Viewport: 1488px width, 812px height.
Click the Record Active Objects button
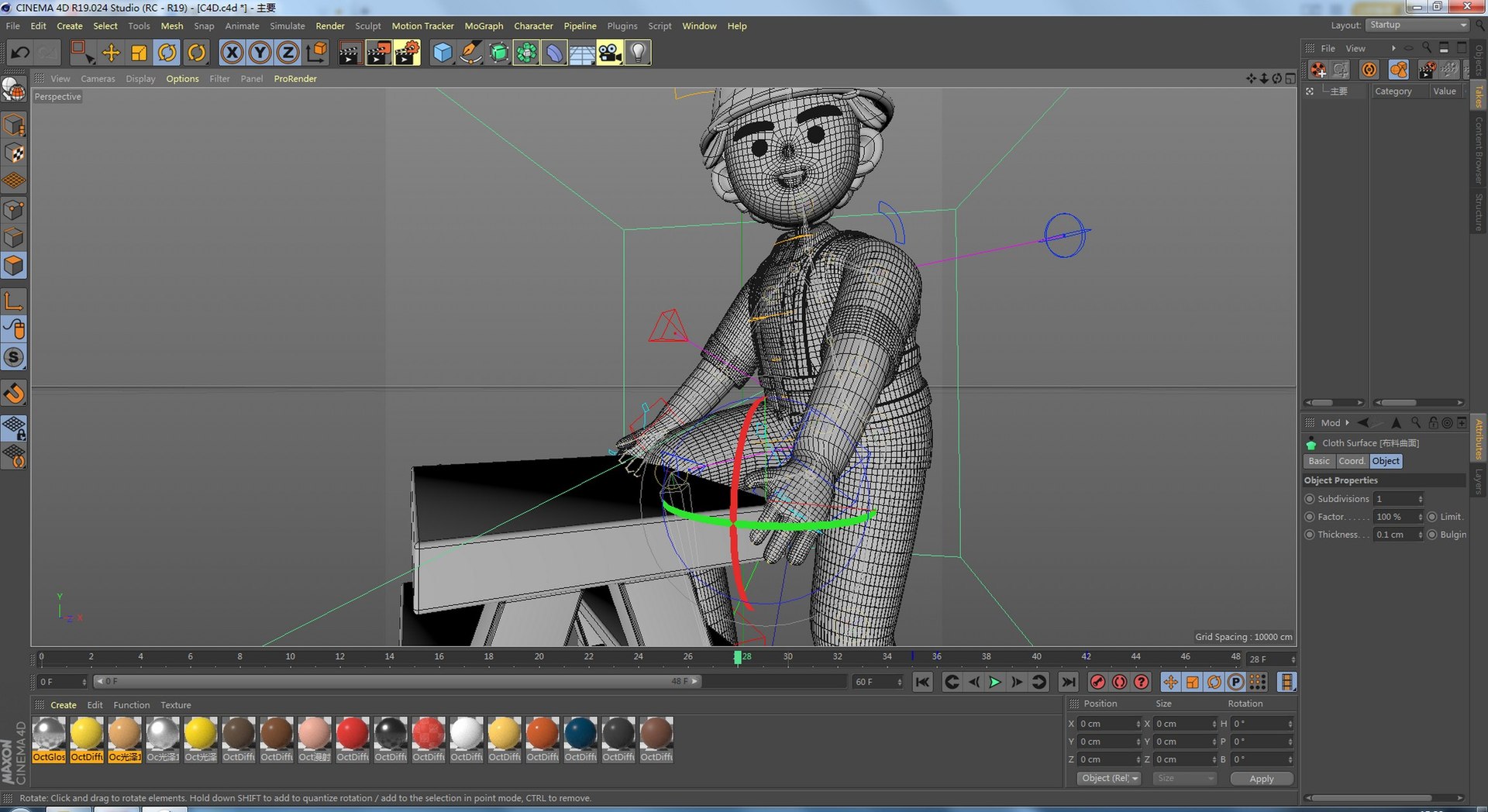(x=1097, y=682)
